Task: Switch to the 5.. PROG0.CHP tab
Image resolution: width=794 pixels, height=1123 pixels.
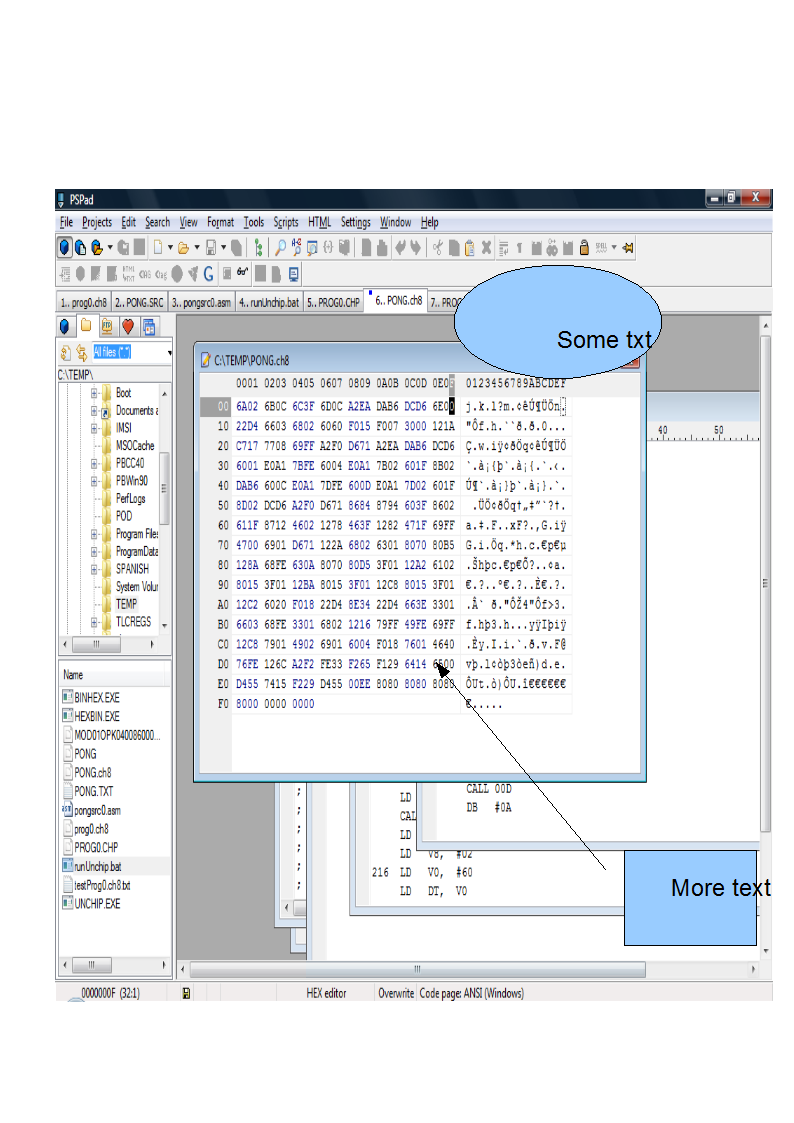Action: (334, 302)
